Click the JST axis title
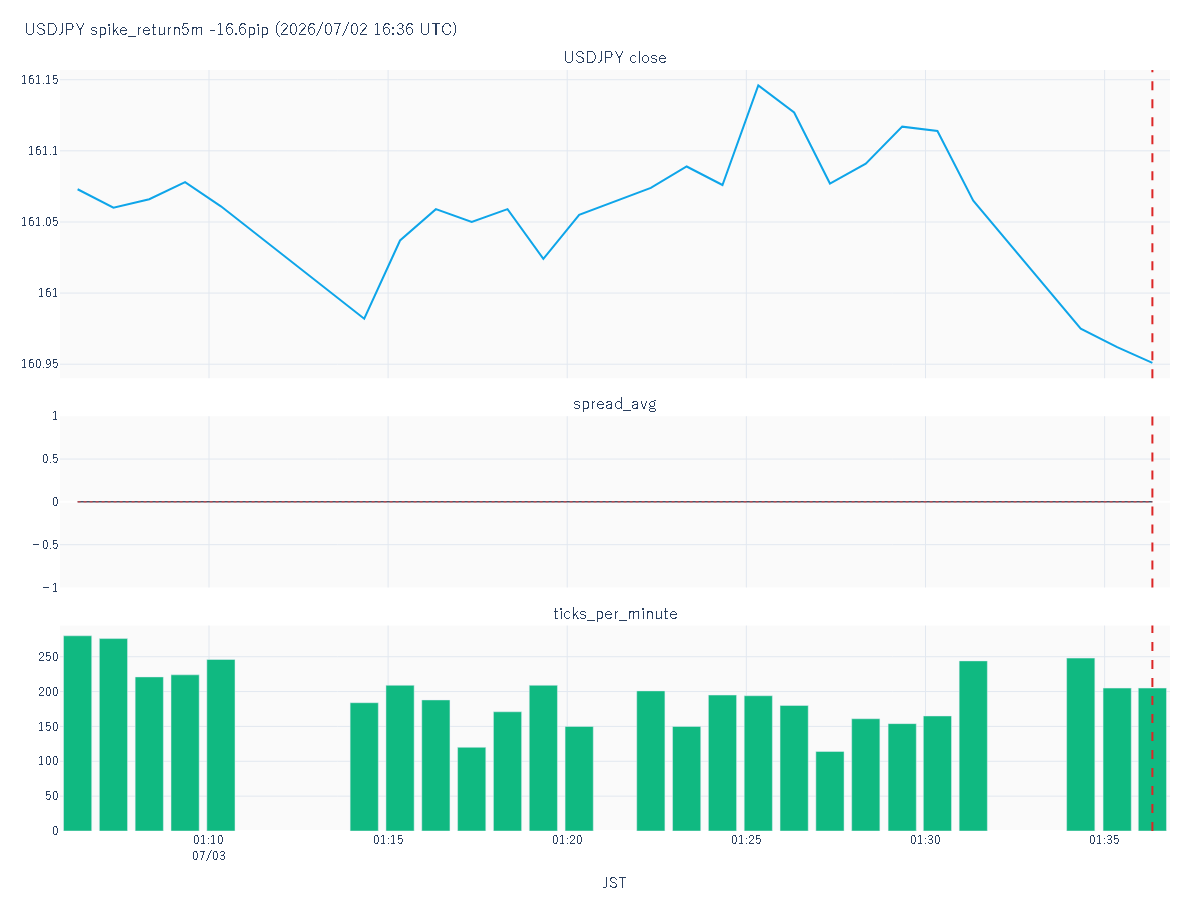Image resolution: width=1200 pixels, height=900 pixels. [615, 883]
